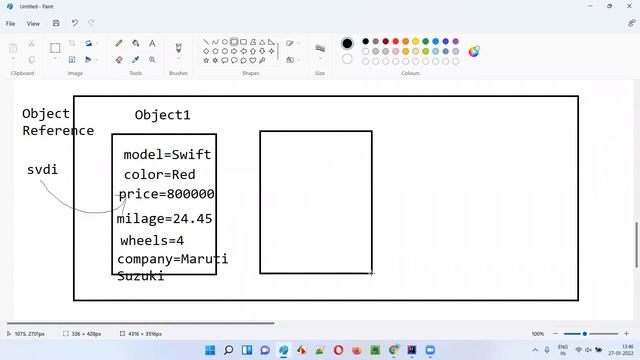Choose the Line shape
The width and height of the screenshot is (640, 360).
(206, 42)
